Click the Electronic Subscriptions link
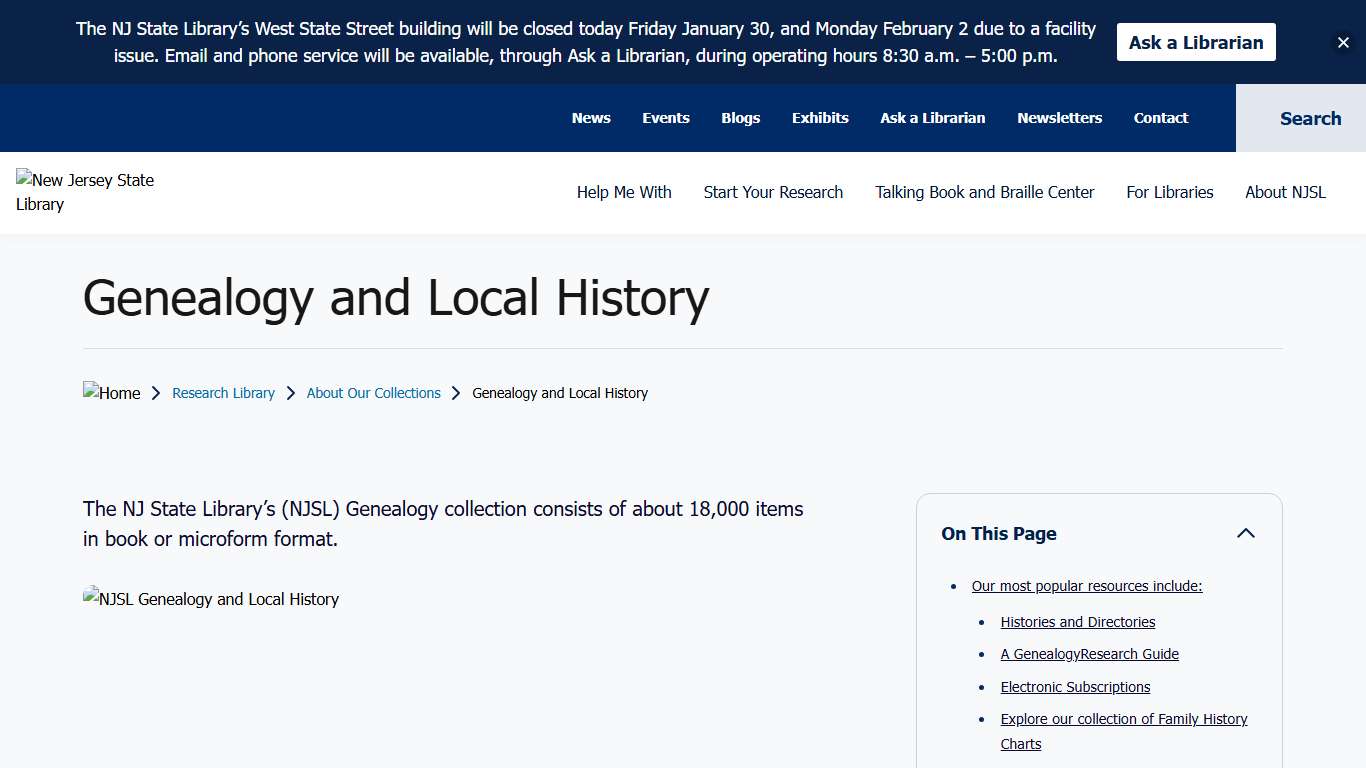 click(1075, 687)
